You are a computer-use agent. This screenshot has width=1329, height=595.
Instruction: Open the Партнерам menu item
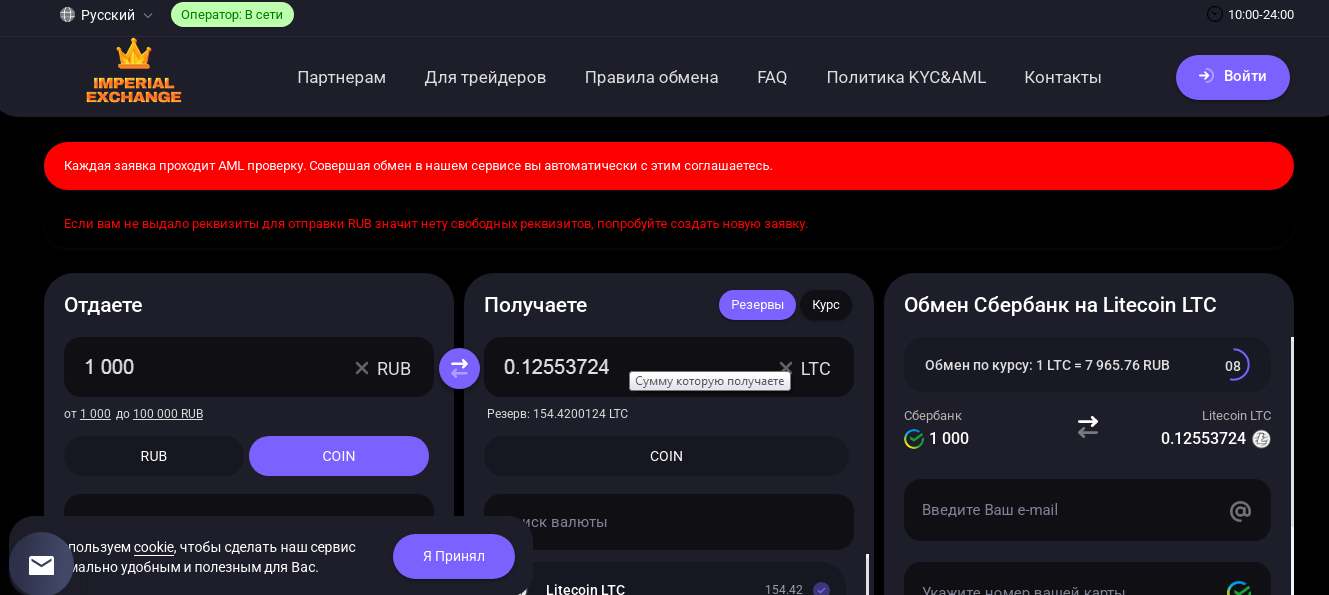[342, 77]
